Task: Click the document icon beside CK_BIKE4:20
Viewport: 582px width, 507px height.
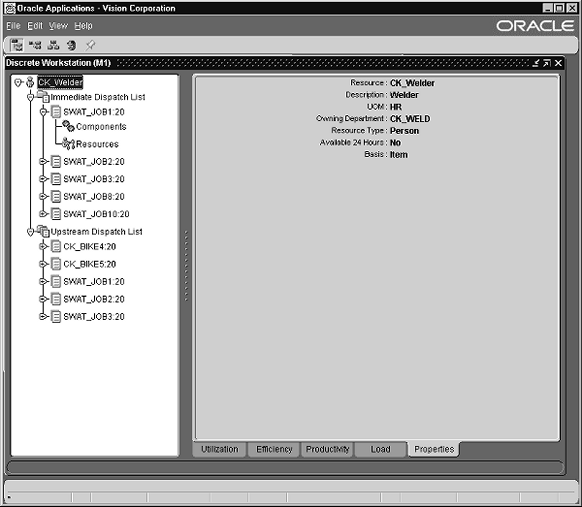Action: (56, 246)
